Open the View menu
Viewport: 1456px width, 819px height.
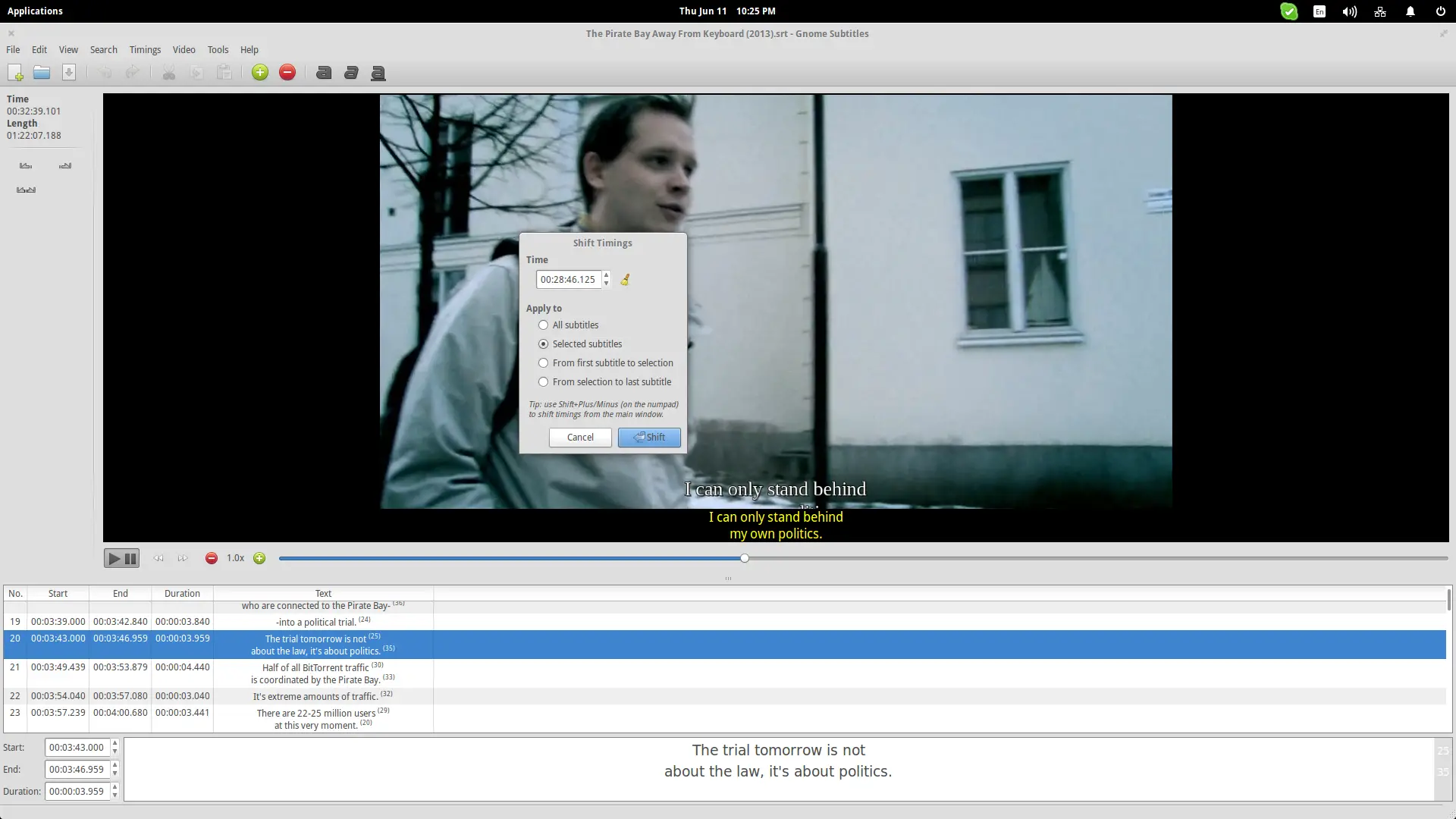(68, 49)
